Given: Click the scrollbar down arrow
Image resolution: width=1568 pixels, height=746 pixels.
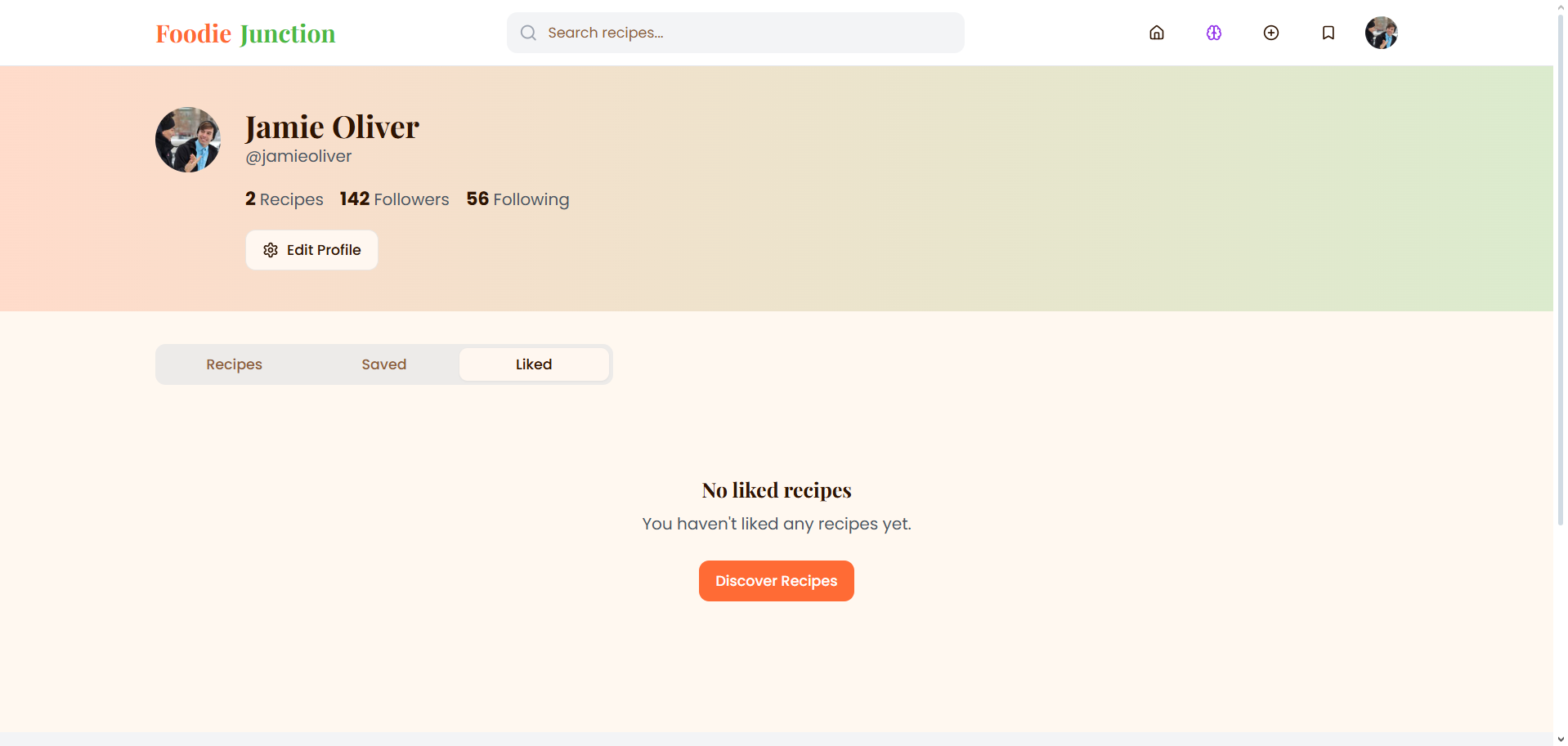Looking at the screenshot, I should [x=1558, y=737].
